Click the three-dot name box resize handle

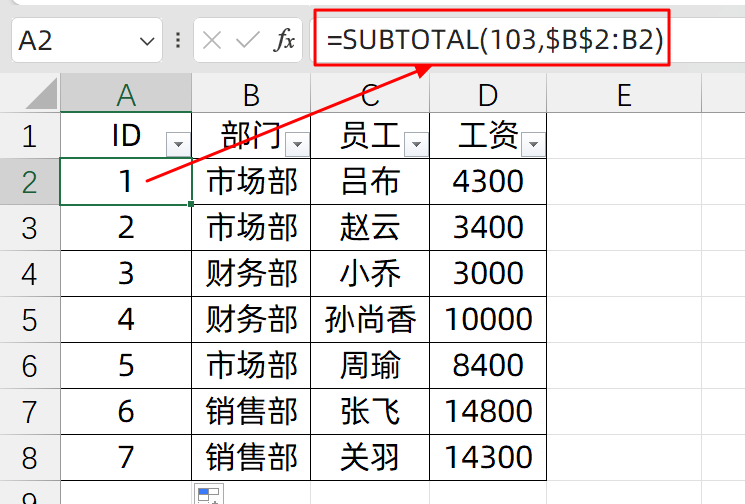point(178,40)
